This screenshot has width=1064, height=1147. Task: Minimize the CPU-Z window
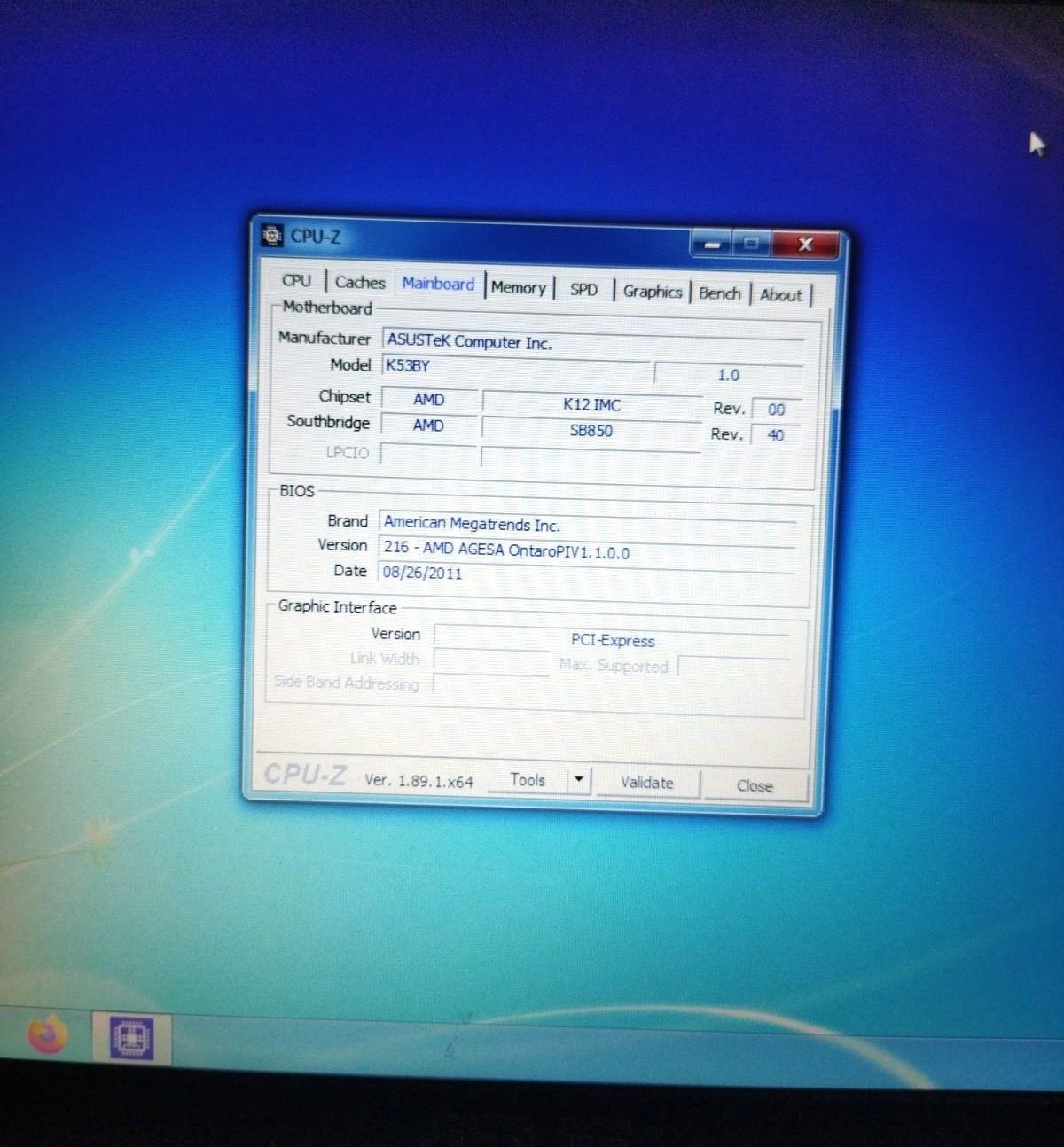[x=711, y=243]
